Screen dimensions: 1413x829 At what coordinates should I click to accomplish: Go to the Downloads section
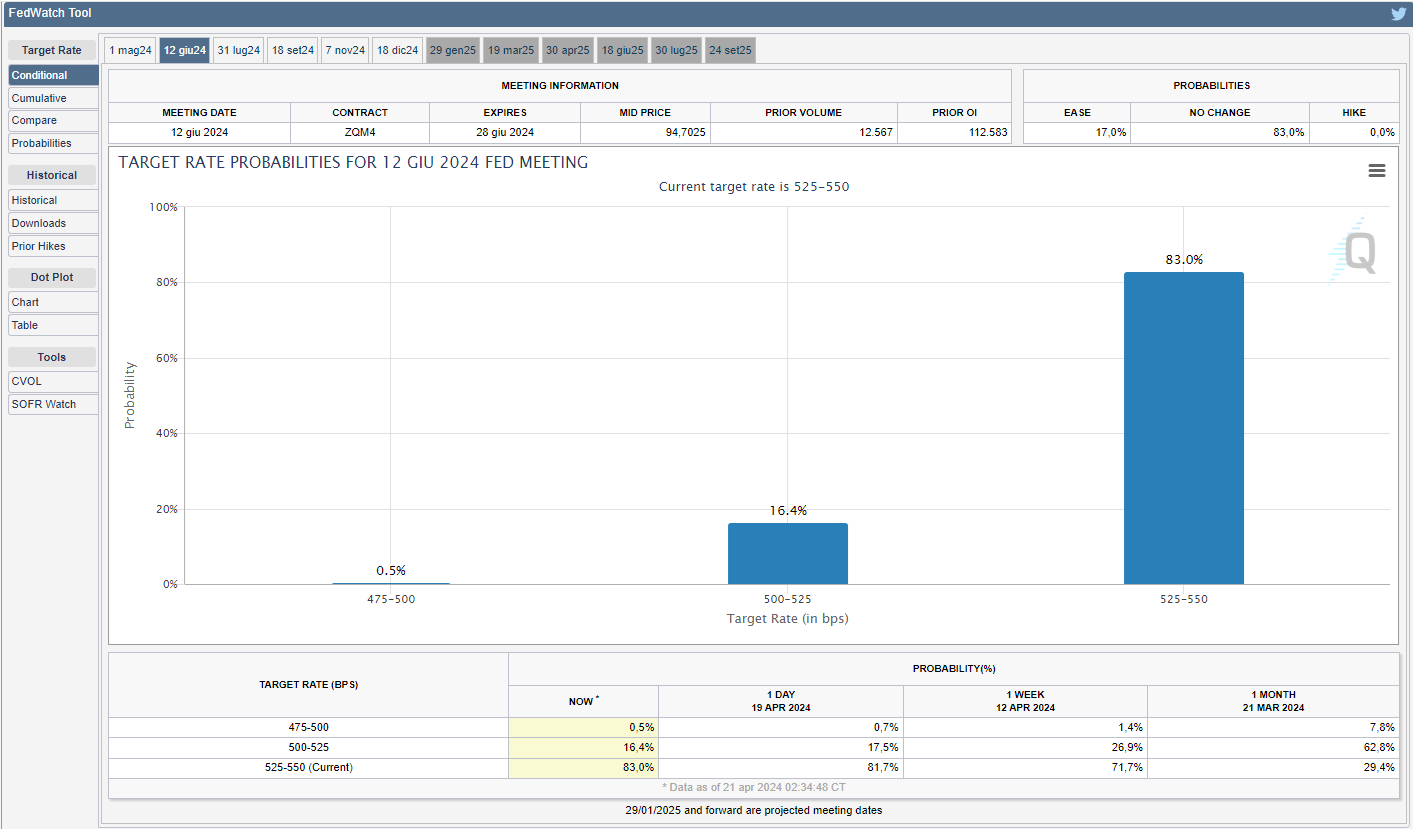click(x=53, y=223)
